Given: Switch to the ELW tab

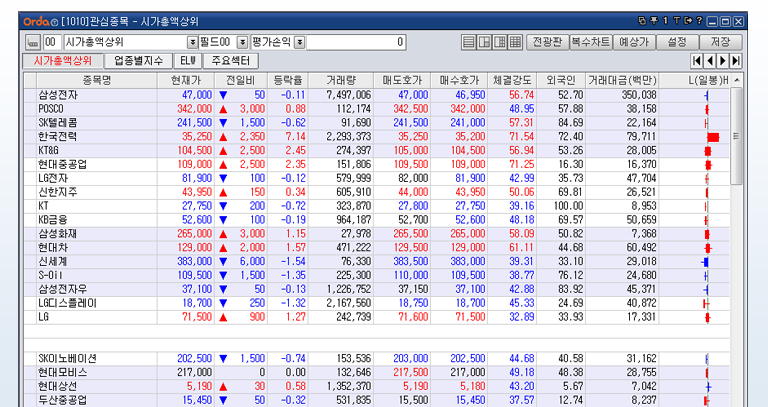Looking at the screenshot, I should click(188, 61).
